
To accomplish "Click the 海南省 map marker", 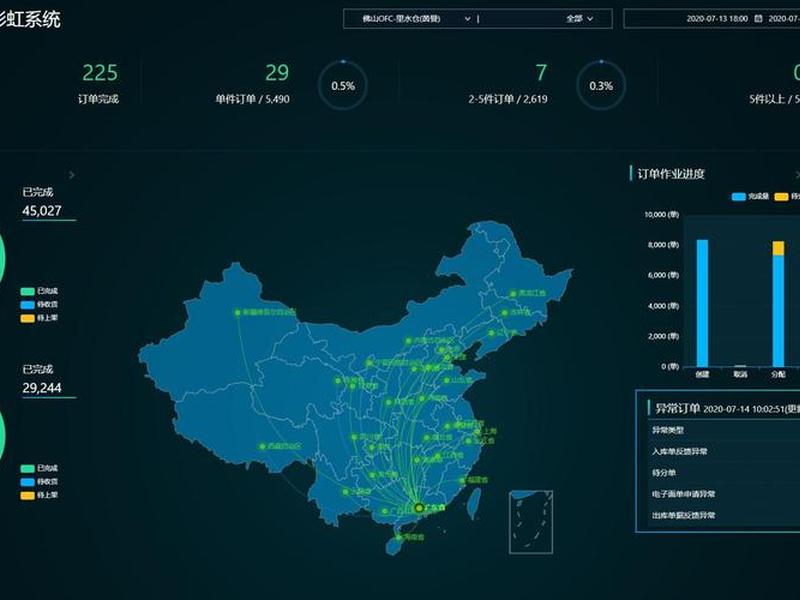I will 399,537.
